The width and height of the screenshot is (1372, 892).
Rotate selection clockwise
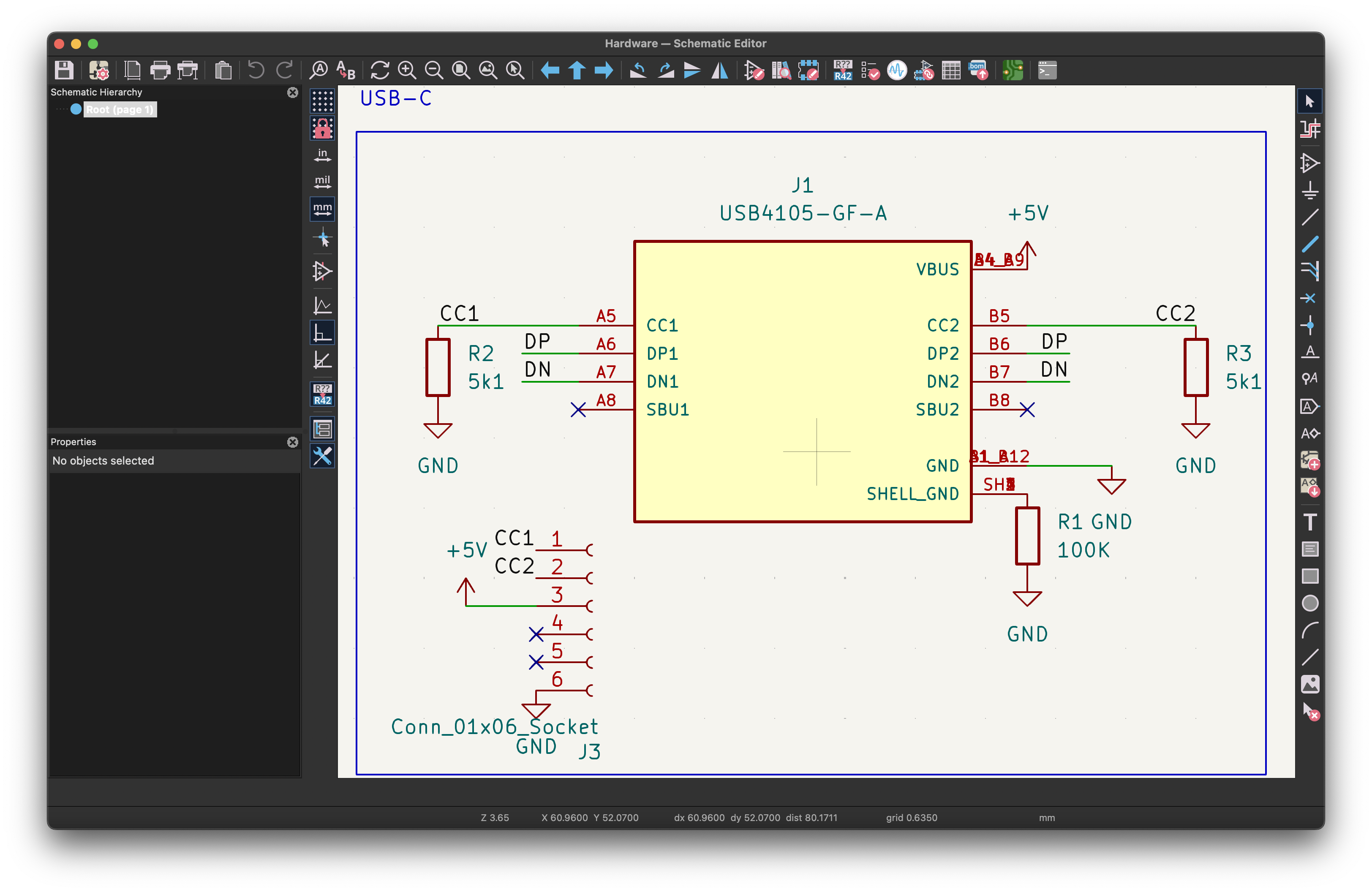point(665,70)
